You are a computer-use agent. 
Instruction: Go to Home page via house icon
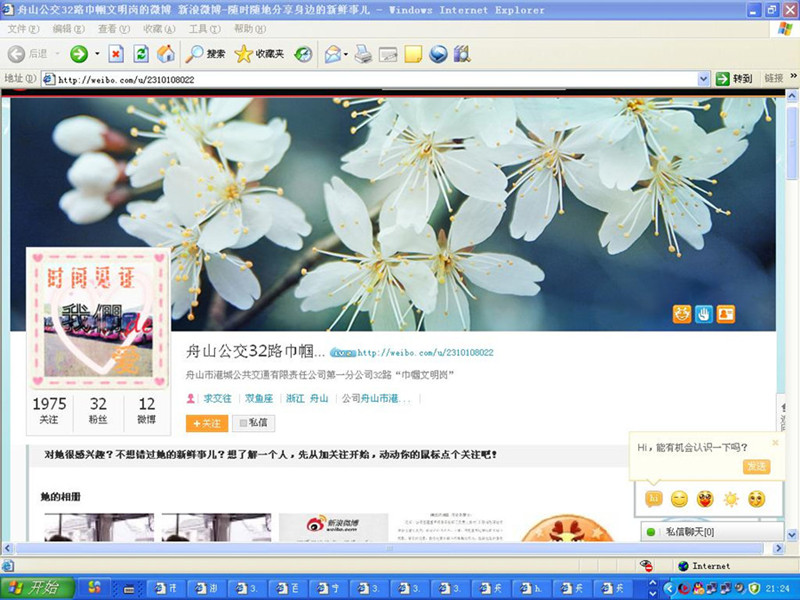(166, 54)
